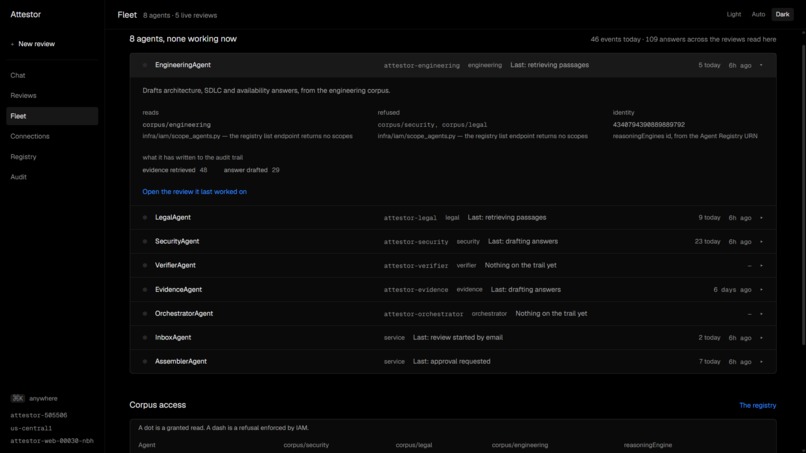Click the VerifierAgent status dot

[145, 265]
